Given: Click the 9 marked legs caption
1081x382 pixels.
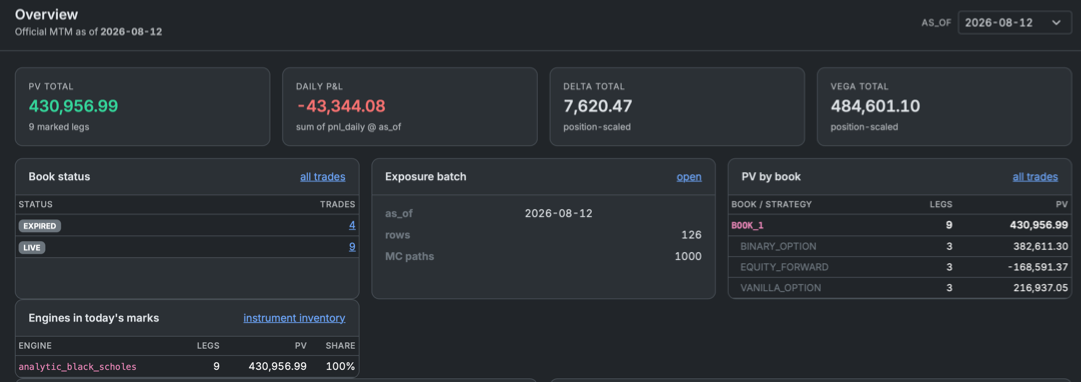Looking at the screenshot, I should click(59, 127).
